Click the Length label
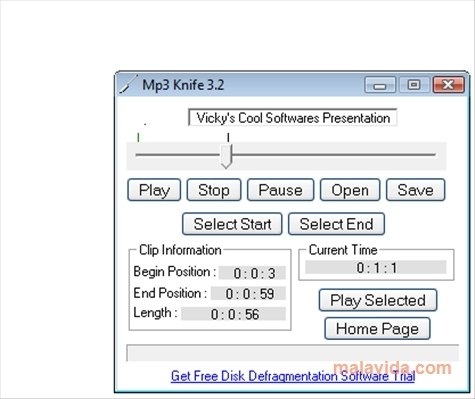This screenshot has height=399, width=475. (x=155, y=313)
